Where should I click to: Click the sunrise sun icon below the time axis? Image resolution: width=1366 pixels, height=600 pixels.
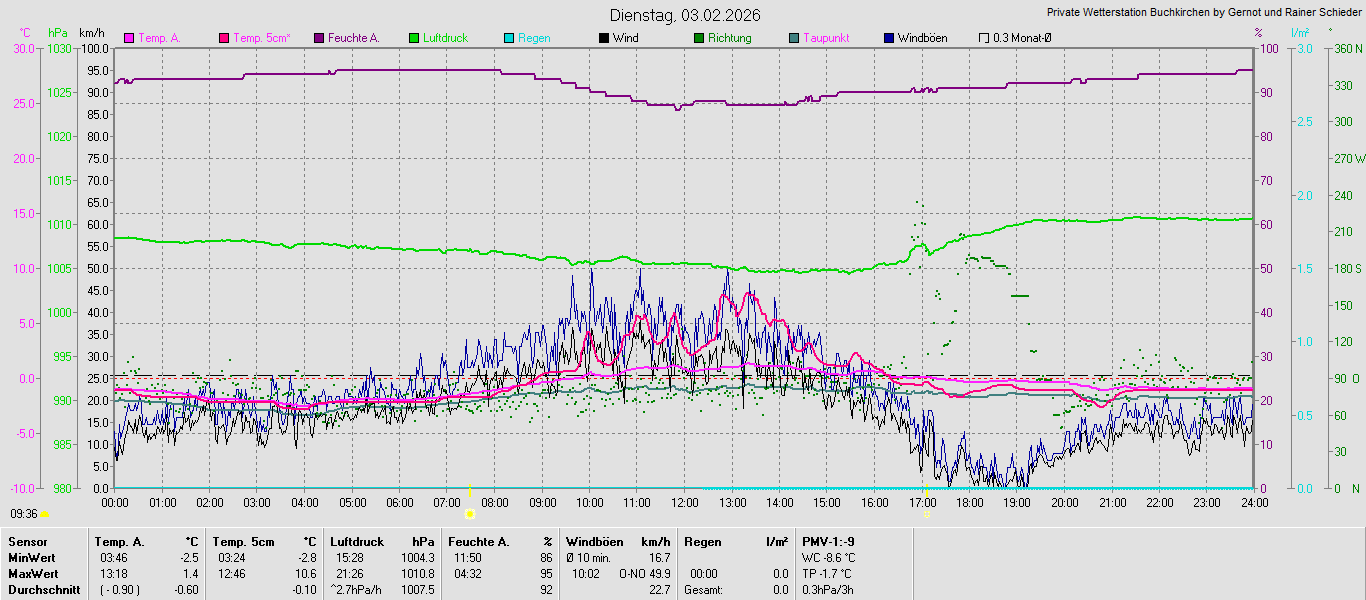[470, 513]
